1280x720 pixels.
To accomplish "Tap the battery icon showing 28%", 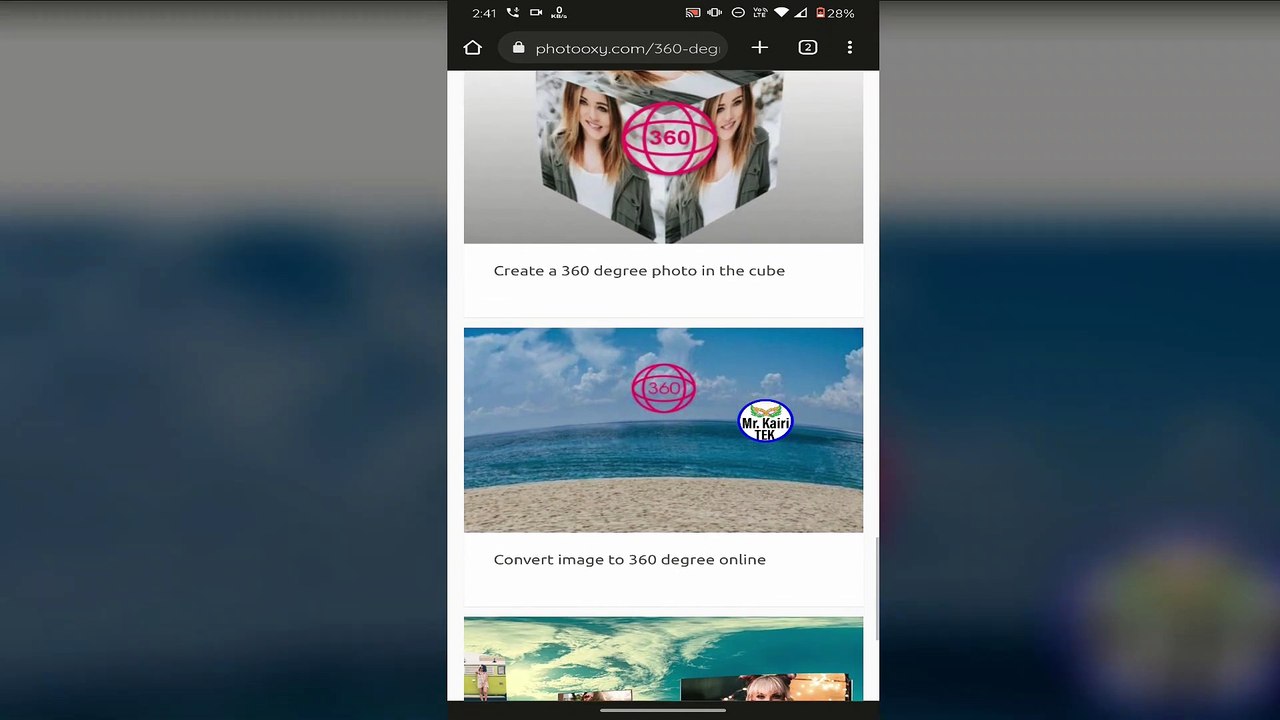I will coord(820,13).
